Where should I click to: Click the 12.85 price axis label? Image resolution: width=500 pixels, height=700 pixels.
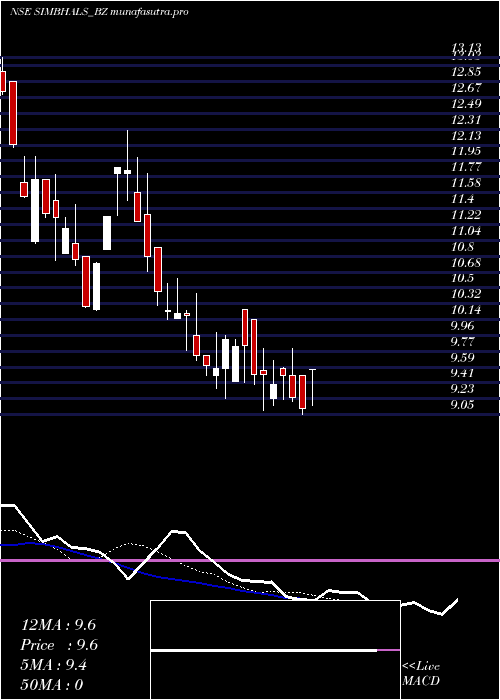[466, 71]
